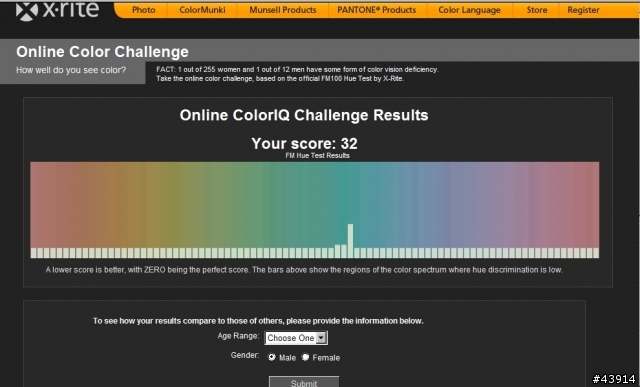
Task: Click the 'Online ColorIQ Challenge Results' heading
Action: [x=304, y=115]
